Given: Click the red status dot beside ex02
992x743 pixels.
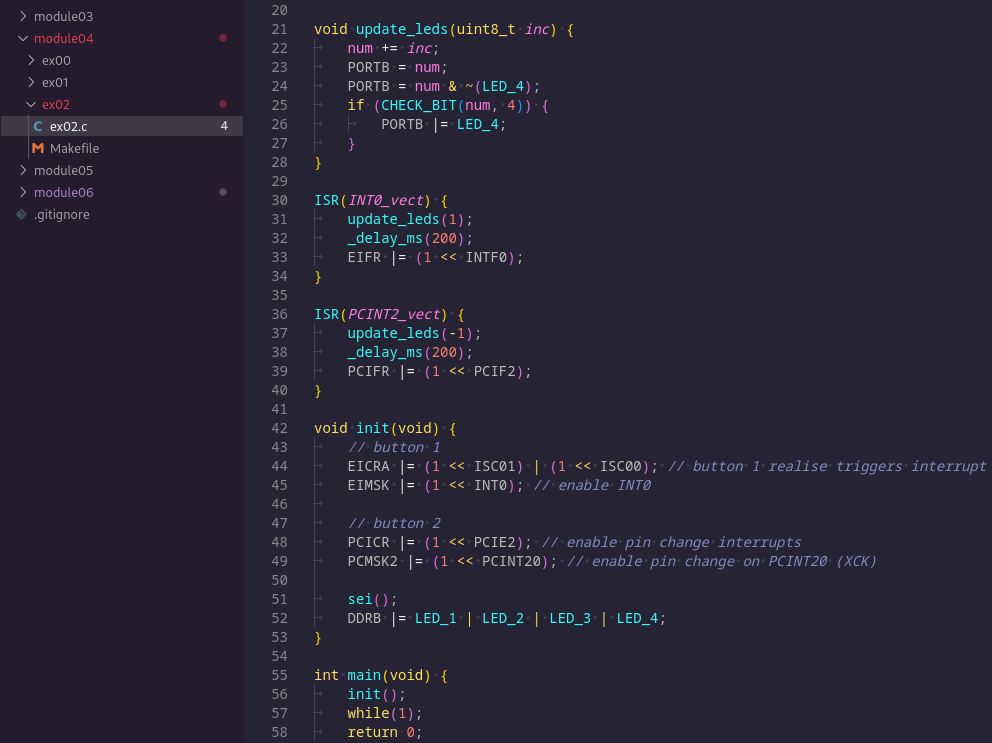Looking at the screenshot, I should [x=223, y=104].
